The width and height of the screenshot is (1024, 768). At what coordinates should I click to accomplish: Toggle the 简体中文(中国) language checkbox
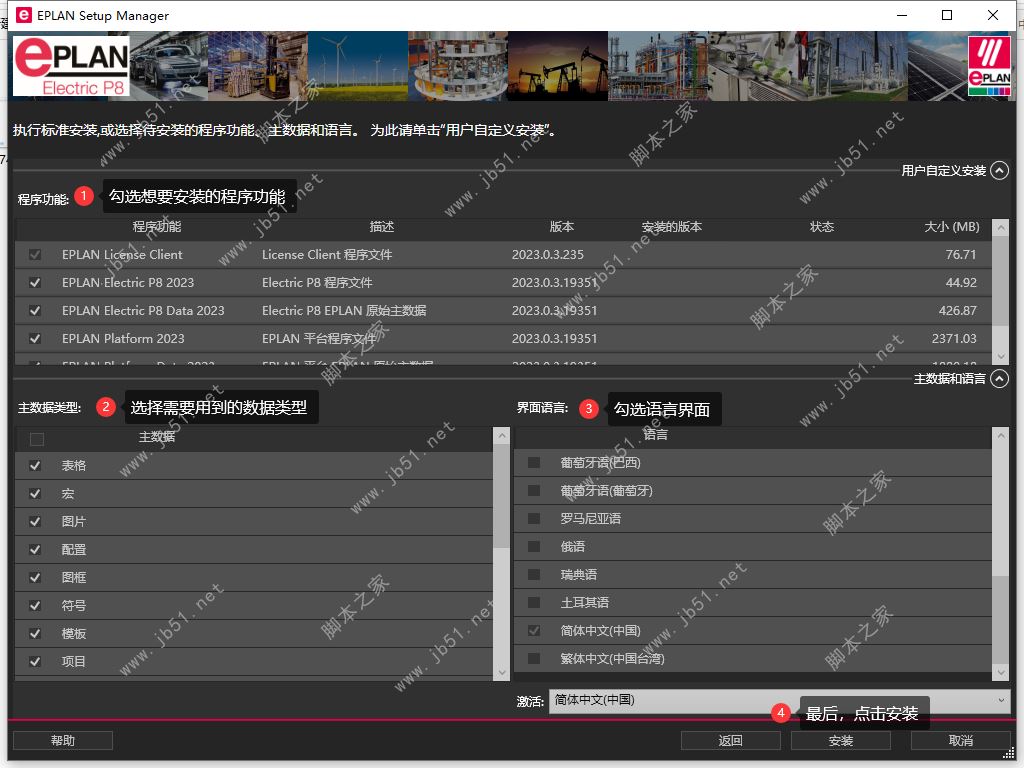point(534,631)
